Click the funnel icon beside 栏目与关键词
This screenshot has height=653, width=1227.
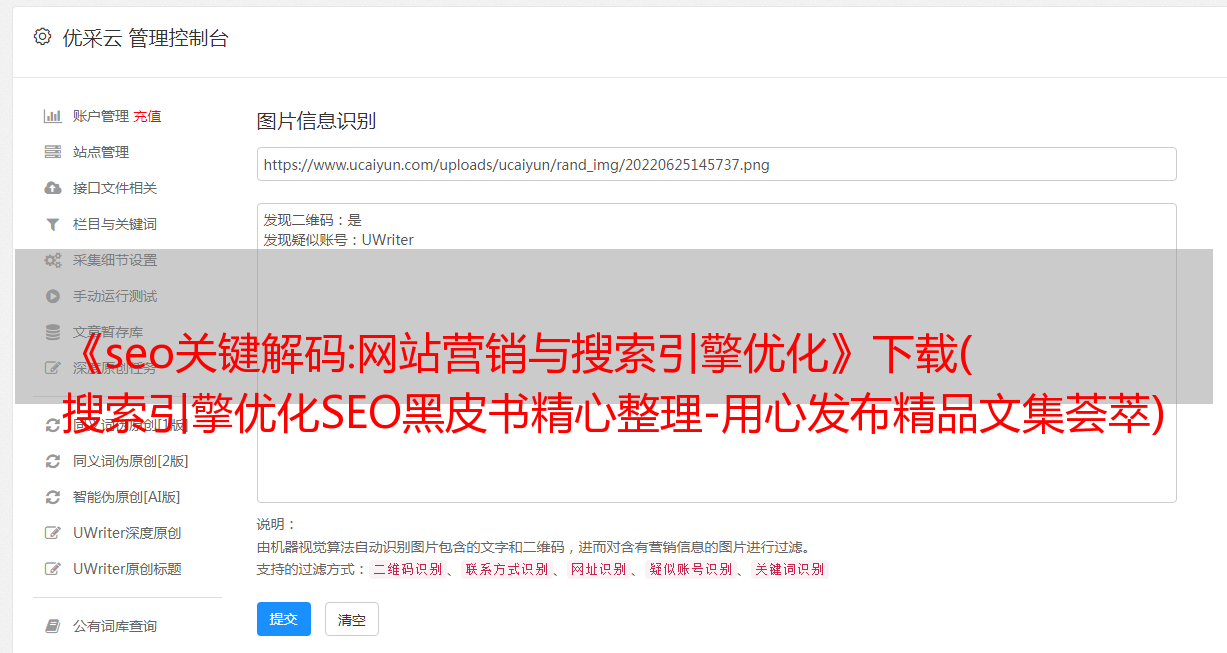point(53,224)
